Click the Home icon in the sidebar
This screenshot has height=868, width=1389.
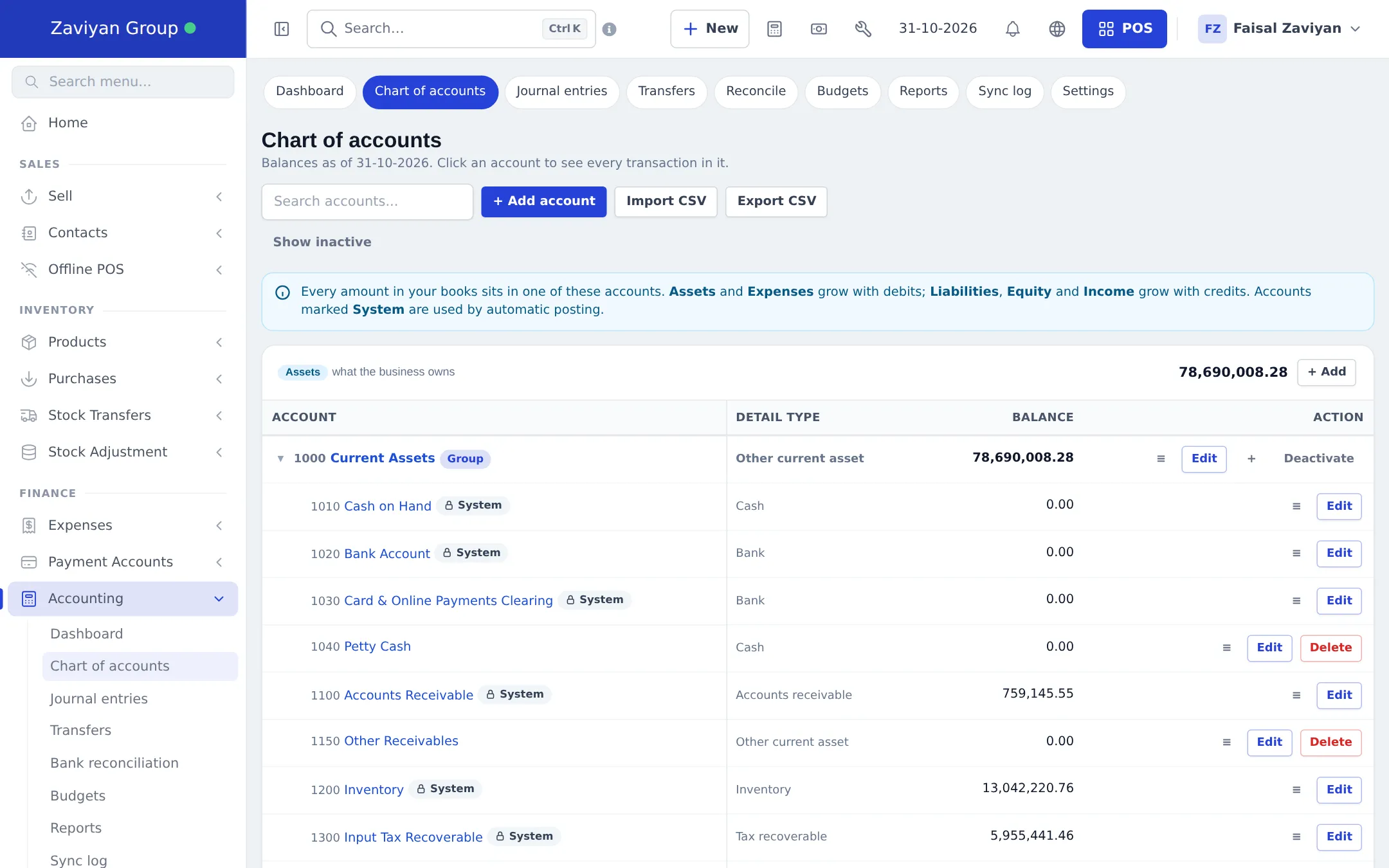29,123
